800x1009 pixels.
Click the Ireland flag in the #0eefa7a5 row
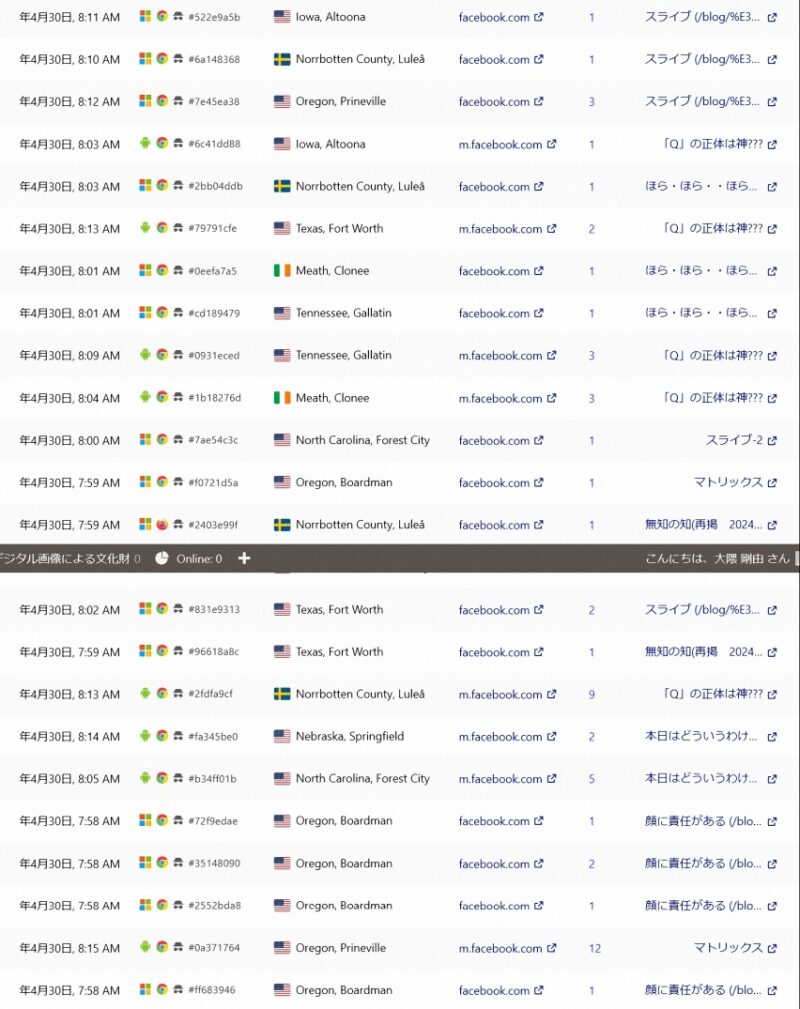(x=282, y=271)
